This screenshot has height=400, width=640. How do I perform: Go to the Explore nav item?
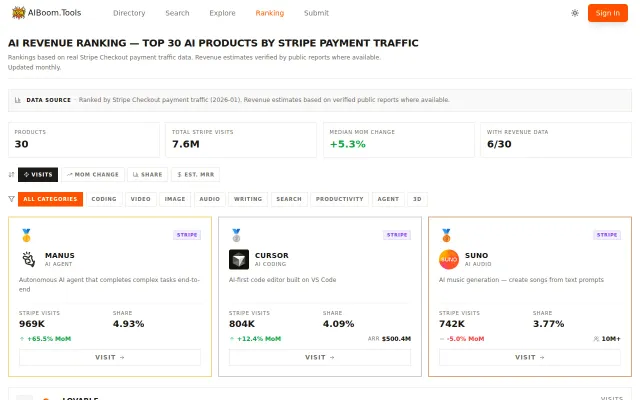pyautogui.click(x=222, y=13)
